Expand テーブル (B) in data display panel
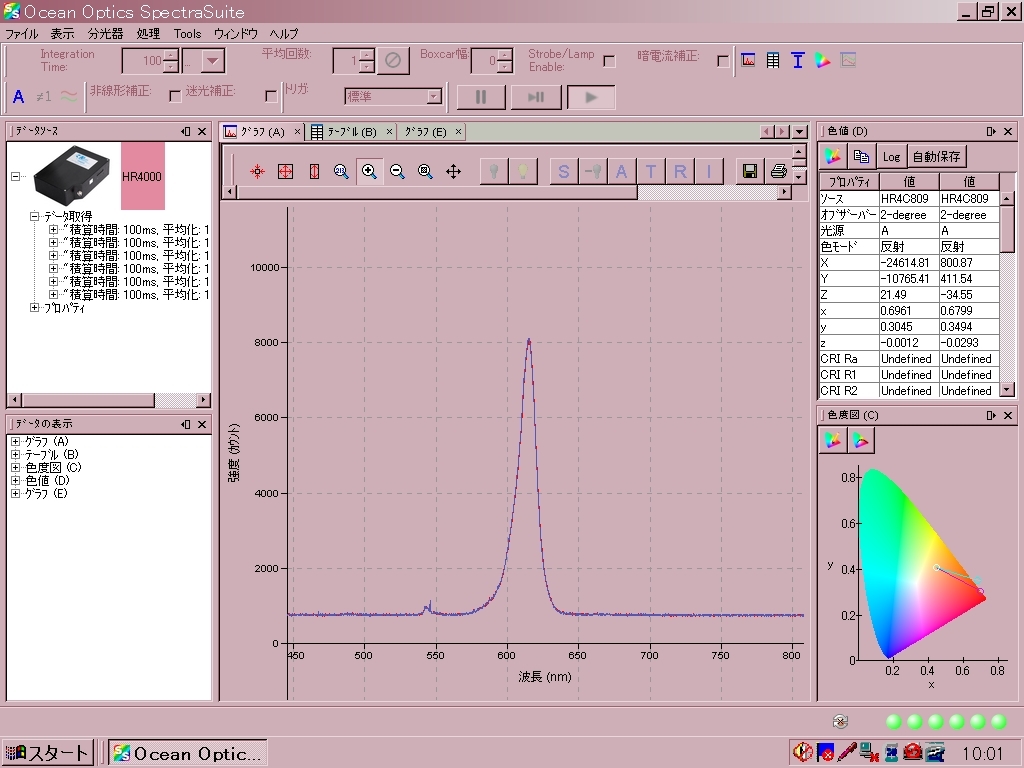The width and height of the screenshot is (1024, 768). [x=16, y=455]
